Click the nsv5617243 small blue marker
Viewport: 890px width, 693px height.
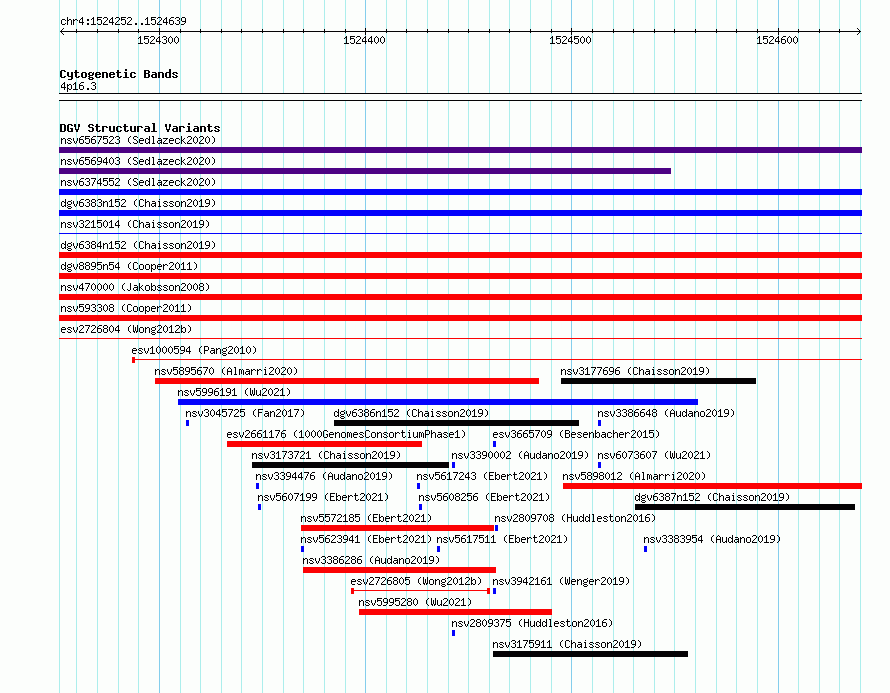pyautogui.click(x=418, y=486)
